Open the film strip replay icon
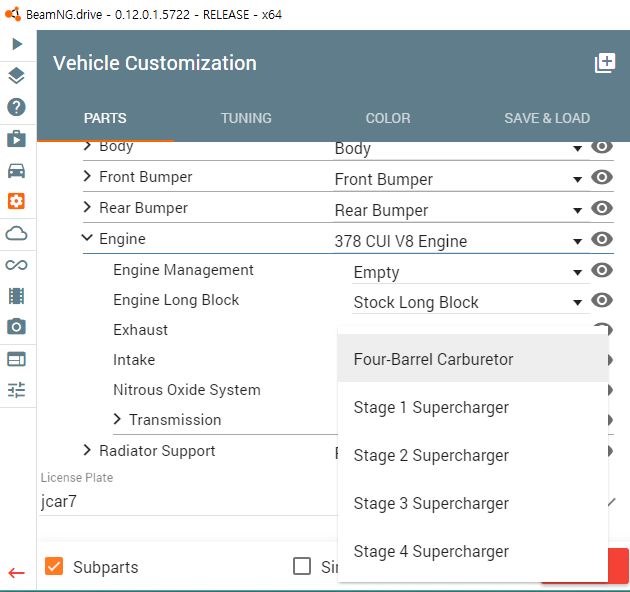This screenshot has height=592, width=630. pyautogui.click(x=16, y=296)
